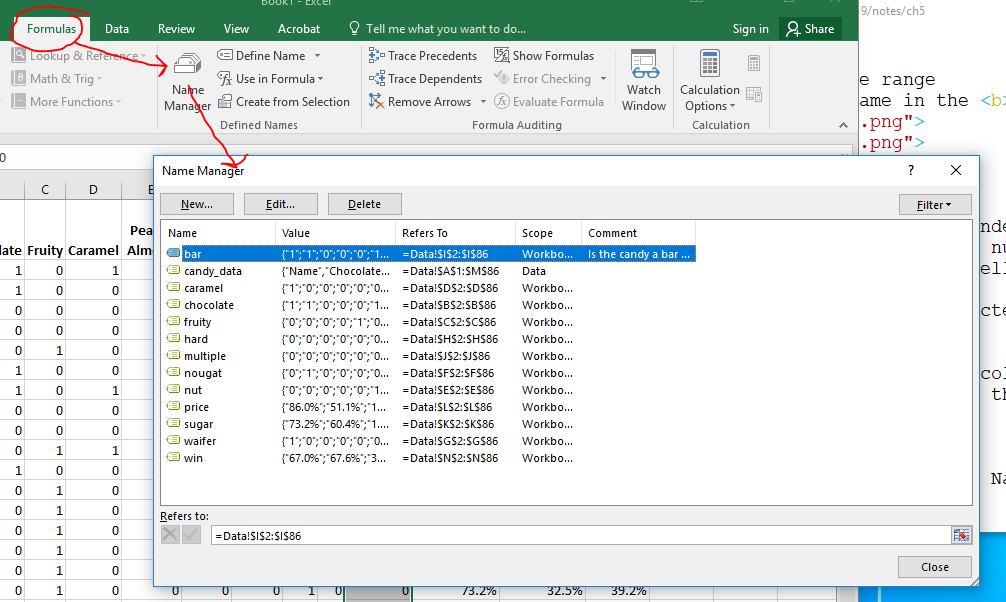Expand the Filter dropdown button

[x=935, y=204]
